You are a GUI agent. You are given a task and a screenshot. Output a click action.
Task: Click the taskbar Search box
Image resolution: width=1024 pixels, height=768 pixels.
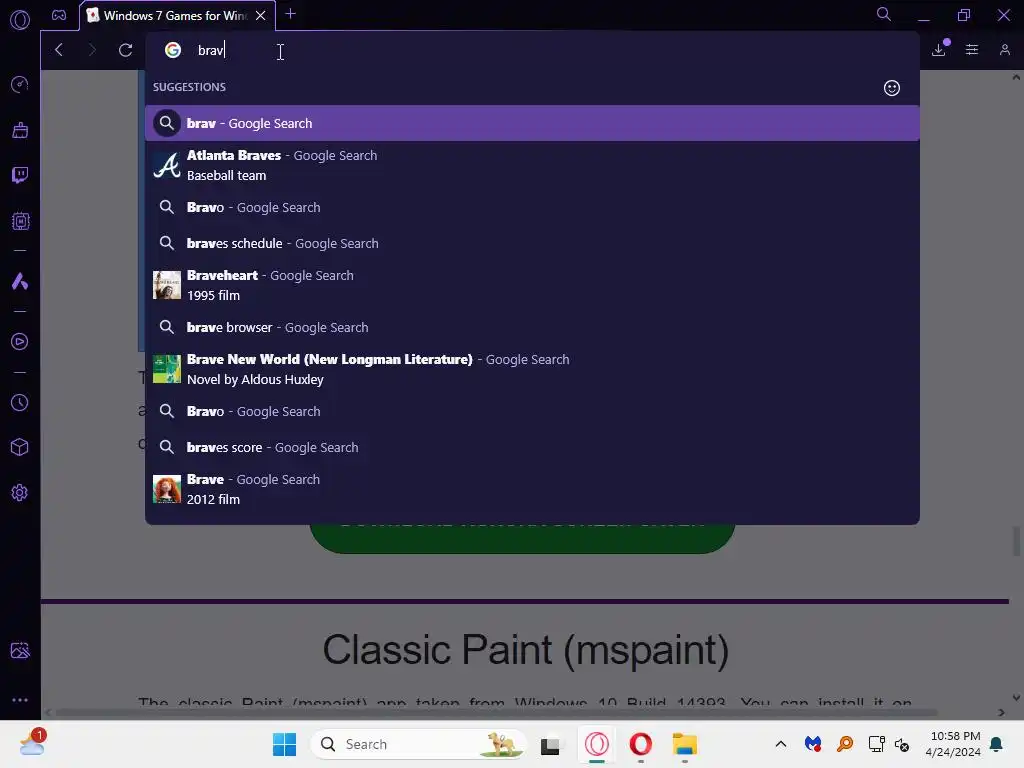(418, 744)
